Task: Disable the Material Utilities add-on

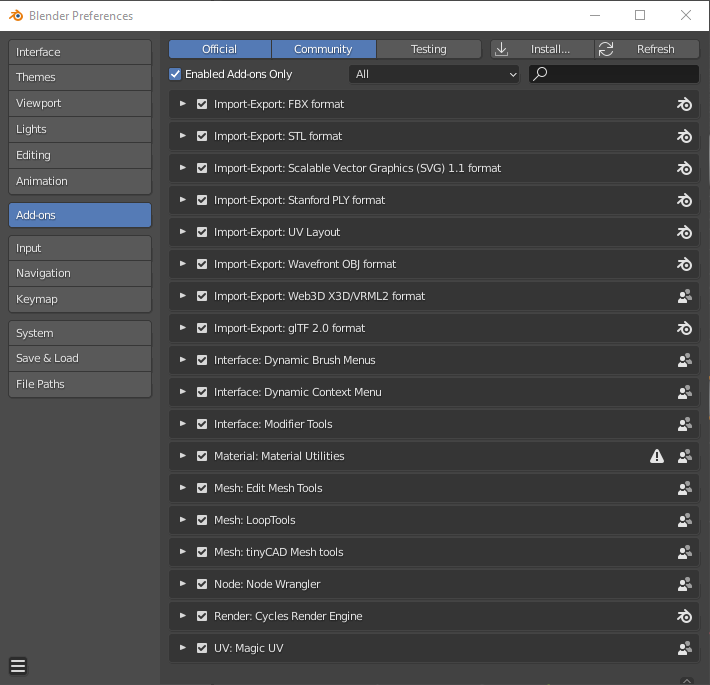Action: [x=202, y=456]
